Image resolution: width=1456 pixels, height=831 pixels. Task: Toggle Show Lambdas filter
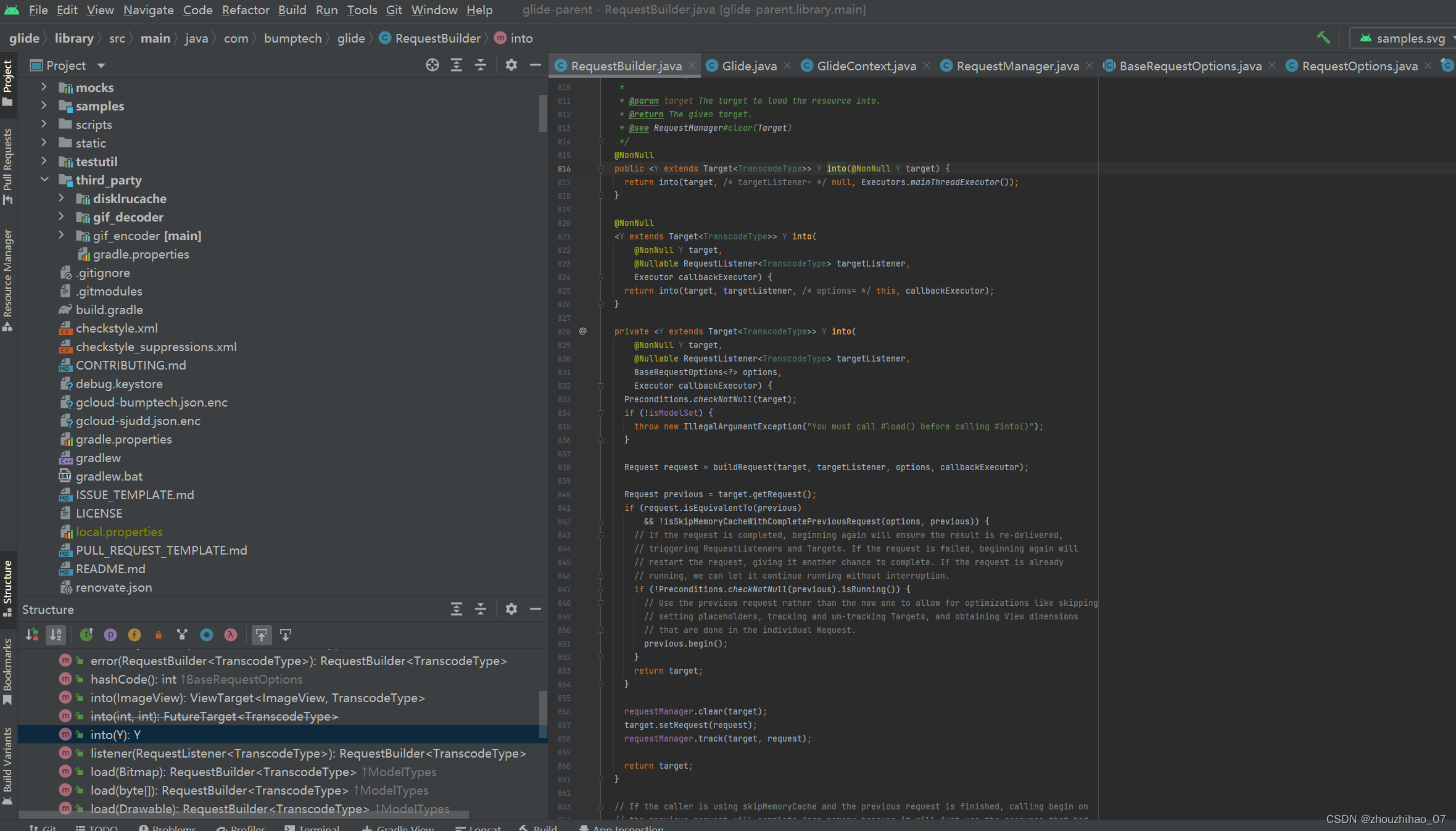[x=231, y=635]
